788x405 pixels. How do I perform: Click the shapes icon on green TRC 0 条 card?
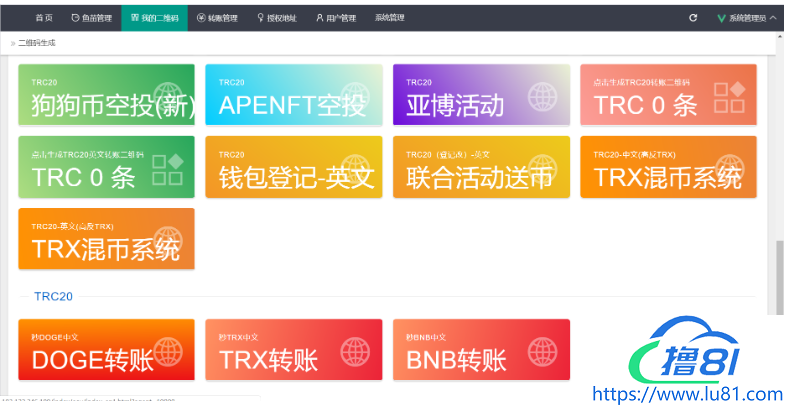167,169
